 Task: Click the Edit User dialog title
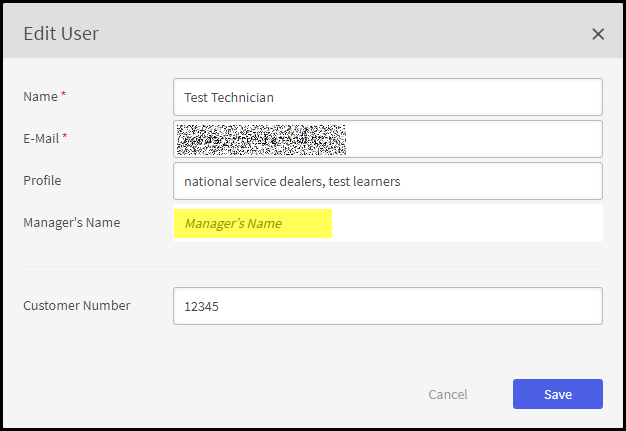click(x=61, y=34)
